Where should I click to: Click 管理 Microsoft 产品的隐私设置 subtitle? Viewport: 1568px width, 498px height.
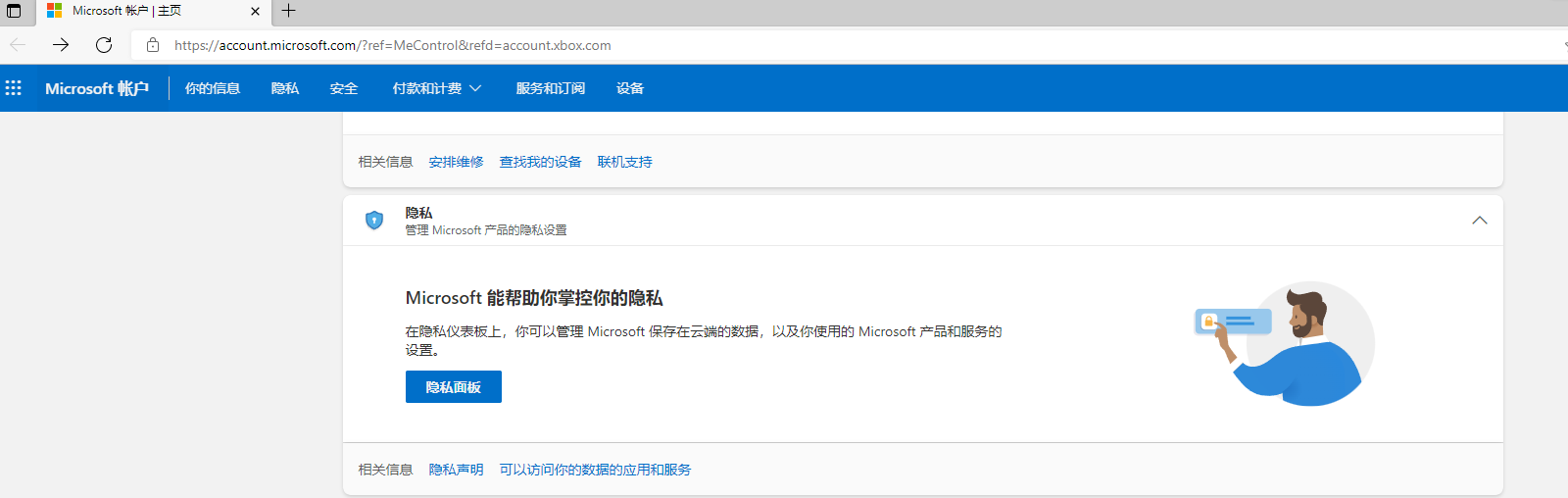pyautogui.click(x=486, y=230)
